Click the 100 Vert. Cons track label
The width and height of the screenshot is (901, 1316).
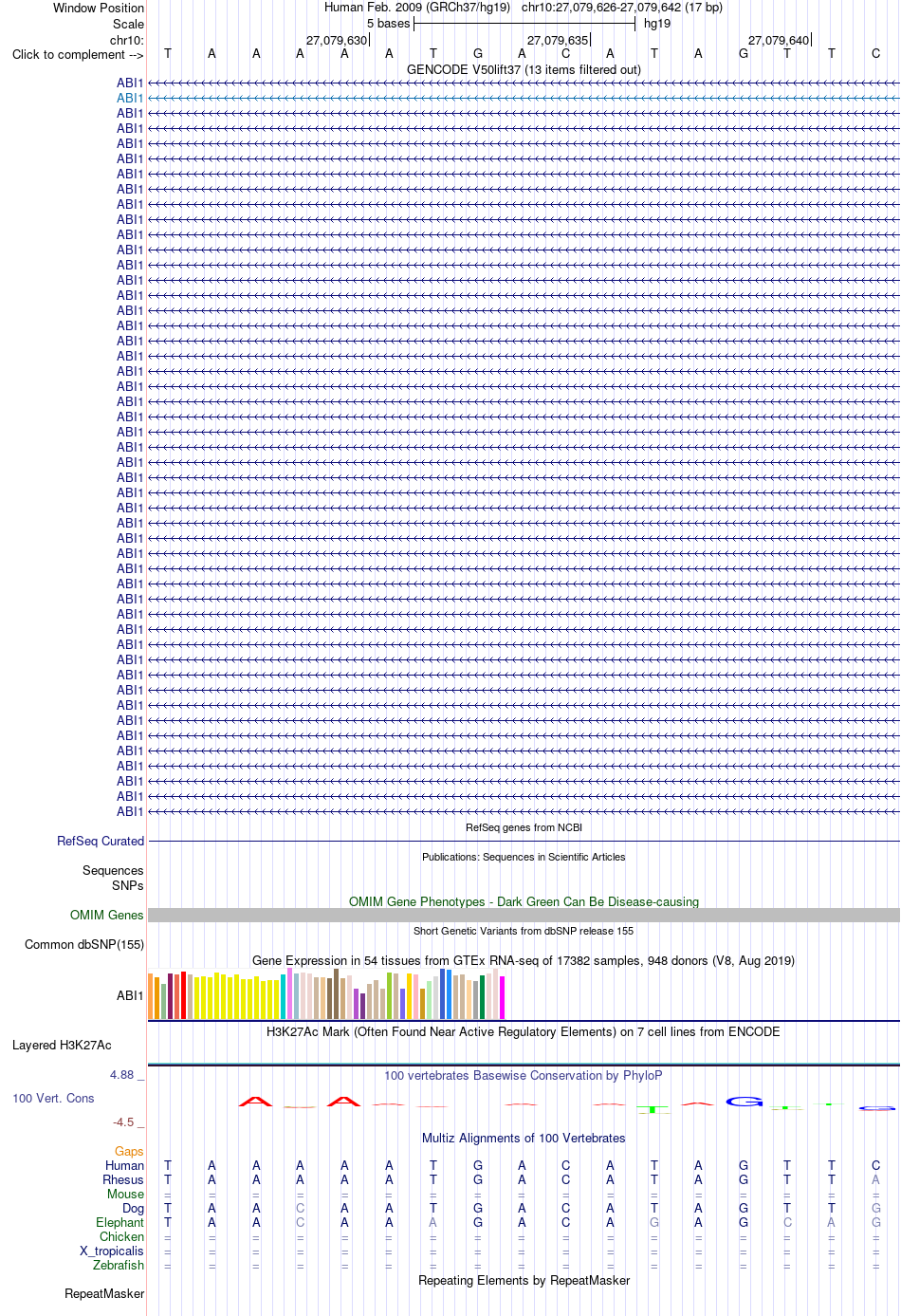point(53,1098)
